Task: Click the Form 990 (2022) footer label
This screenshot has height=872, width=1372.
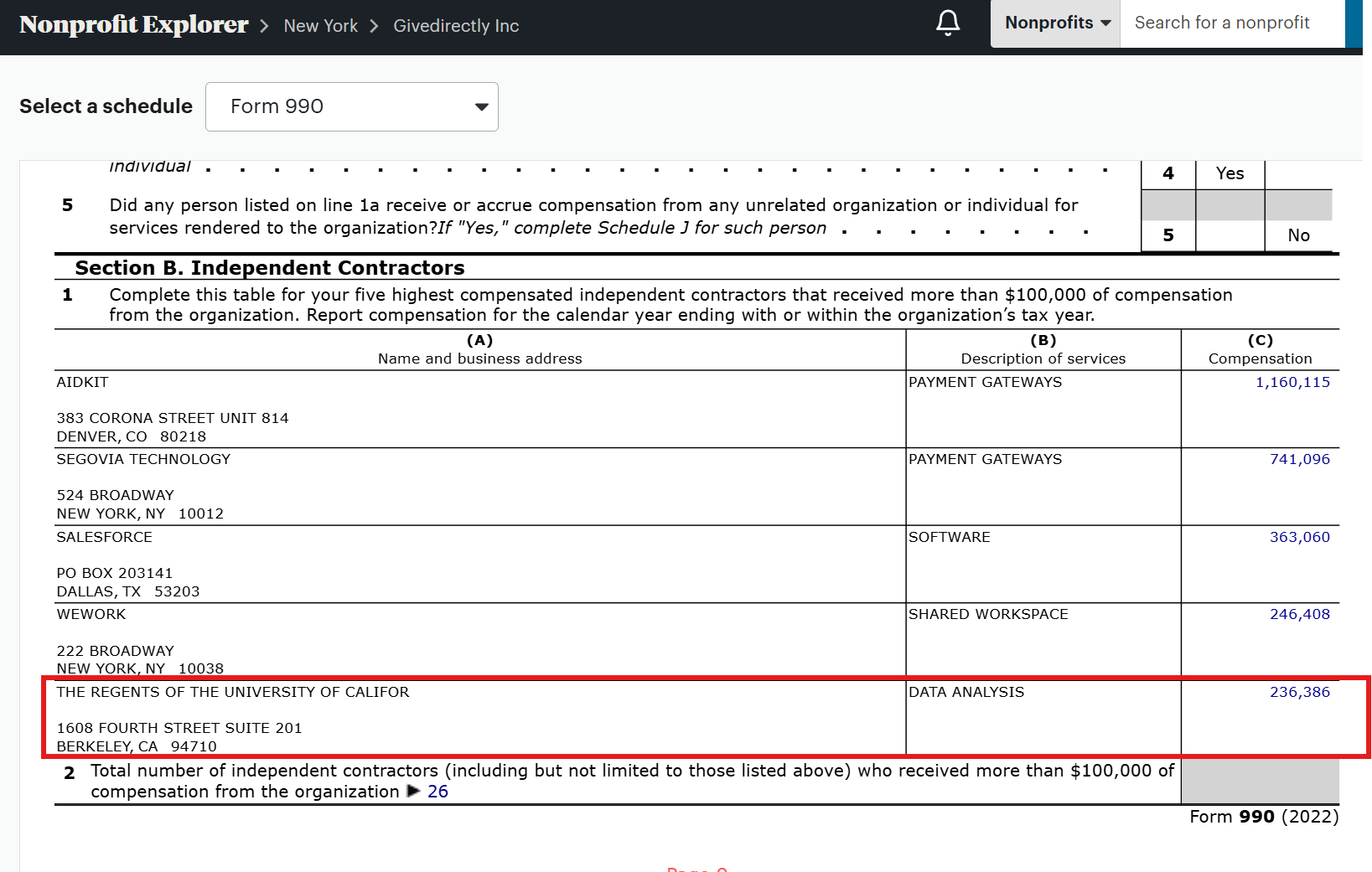Action: point(1264,817)
